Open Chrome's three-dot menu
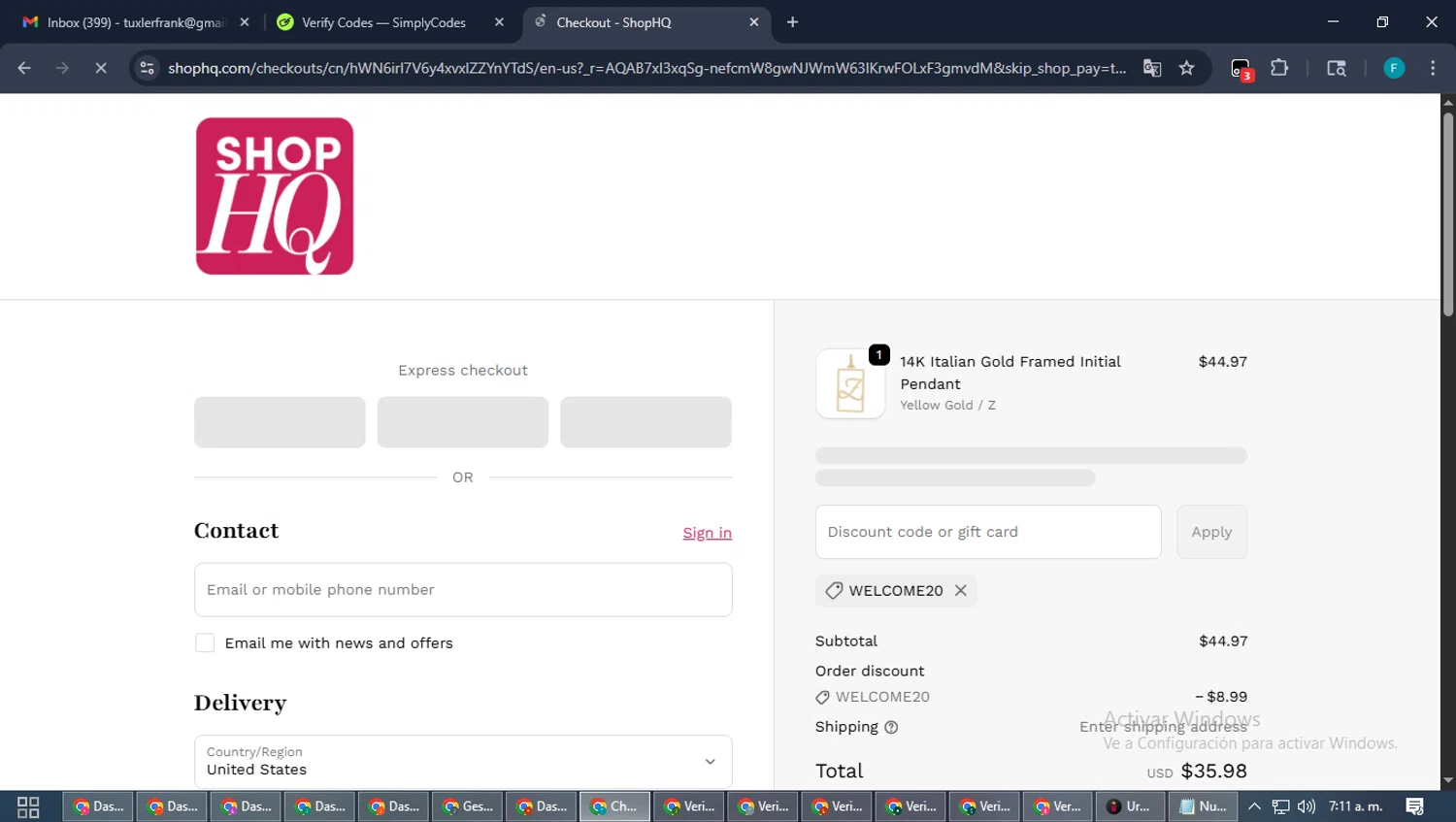The height and width of the screenshot is (822, 1456). 1433,68
